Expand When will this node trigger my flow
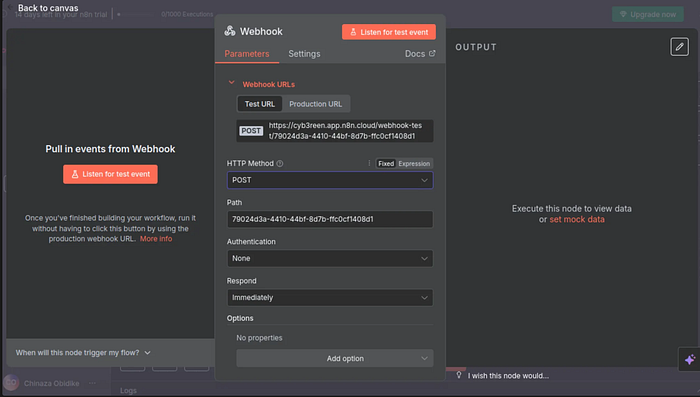The width and height of the screenshot is (700, 397). [x=83, y=353]
